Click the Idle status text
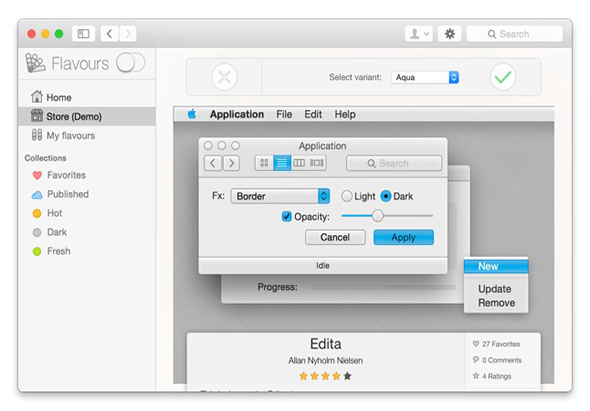The width and height of the screenshot is (590, 411). (323, 266)
